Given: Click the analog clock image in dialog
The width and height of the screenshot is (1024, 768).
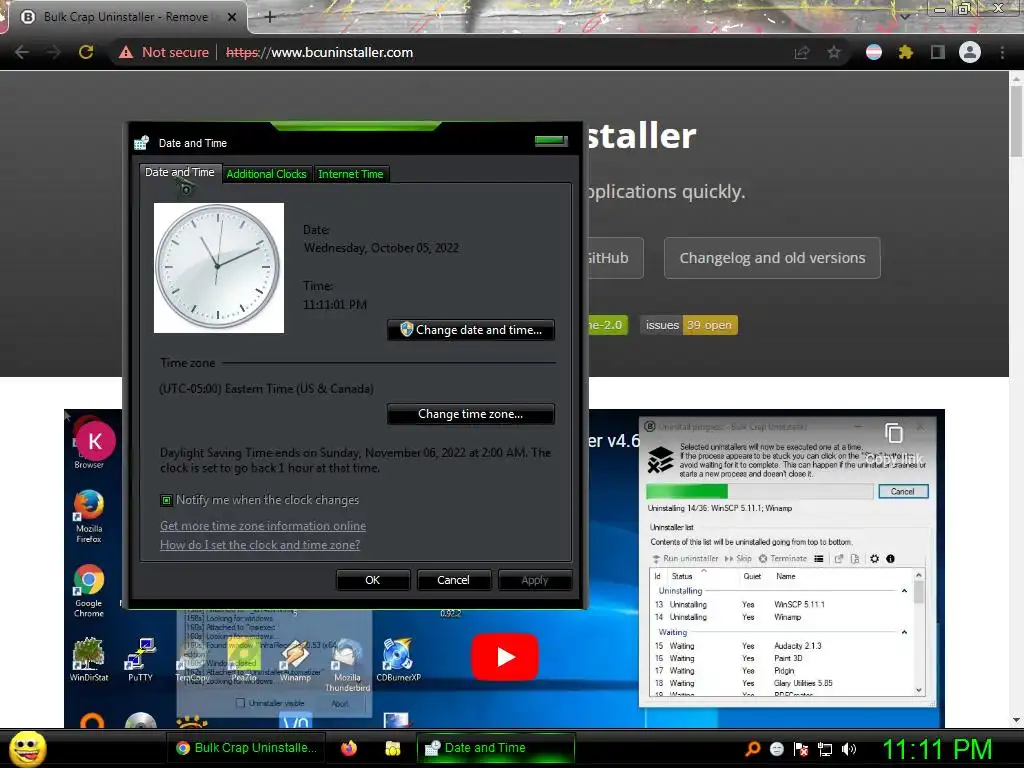Looking at the screenshot, I should [x=219, y=268].
